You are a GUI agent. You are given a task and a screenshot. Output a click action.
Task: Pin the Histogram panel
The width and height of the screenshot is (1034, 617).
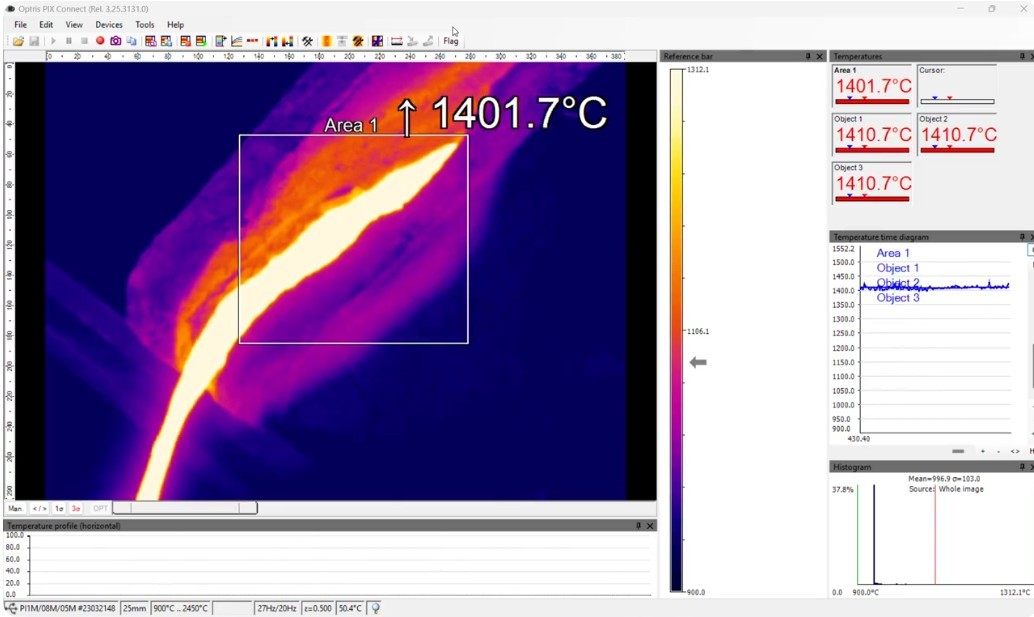(1022, 467)
